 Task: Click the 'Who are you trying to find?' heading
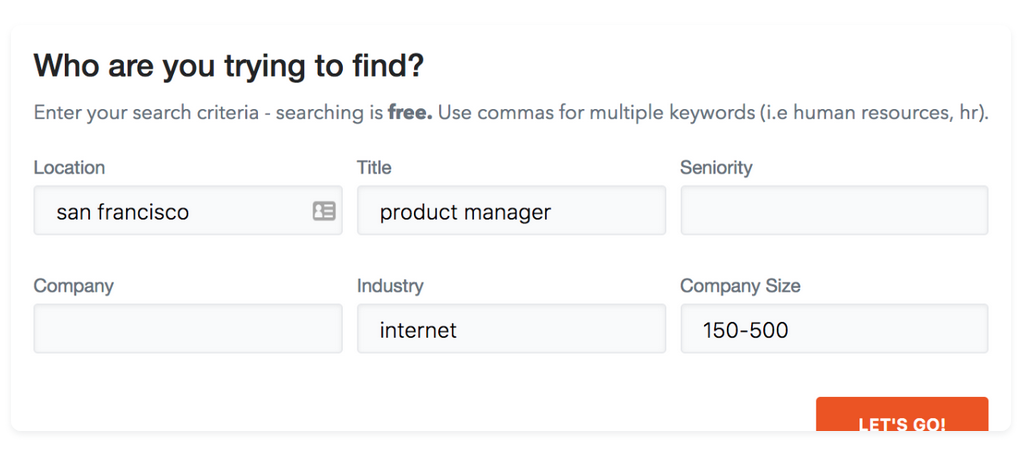click(229, 67)
